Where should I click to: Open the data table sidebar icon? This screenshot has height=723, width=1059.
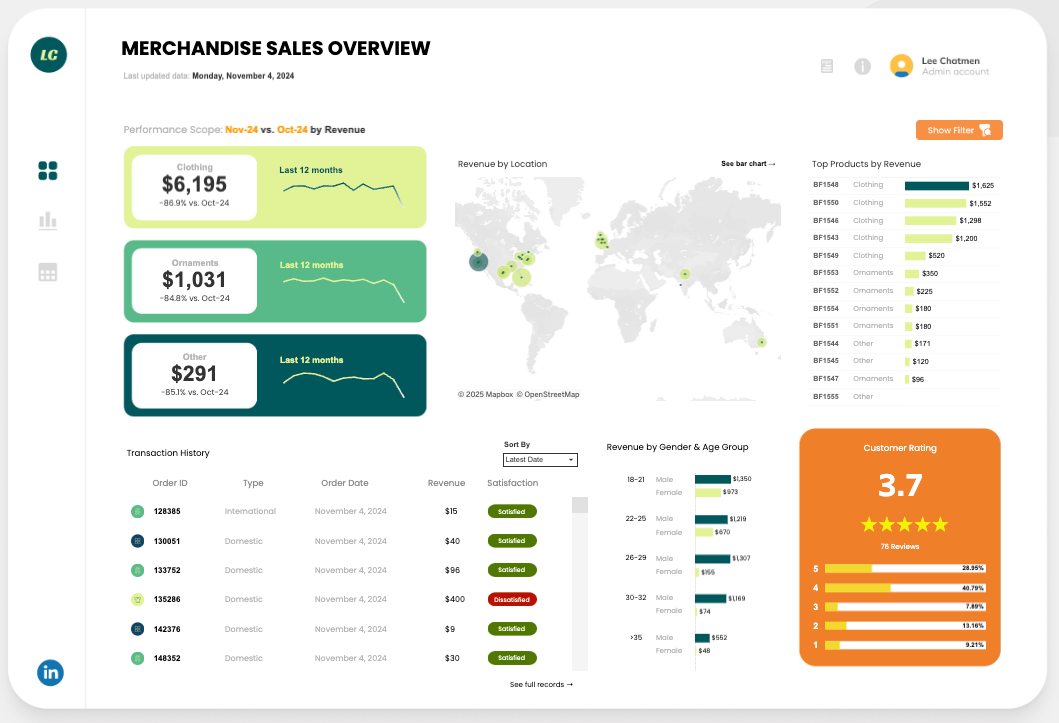(47, 271)
